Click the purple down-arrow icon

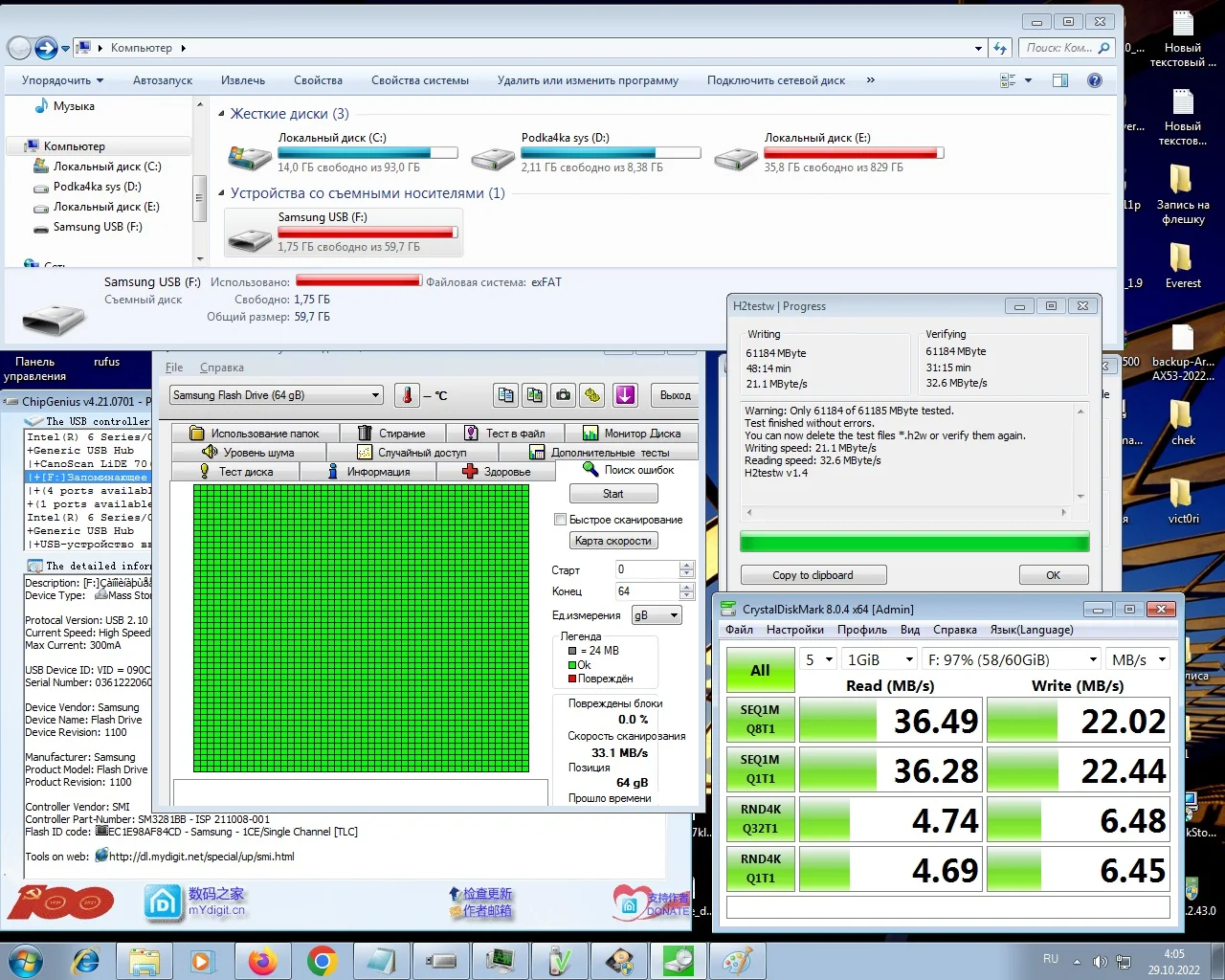tap(625, 395)
